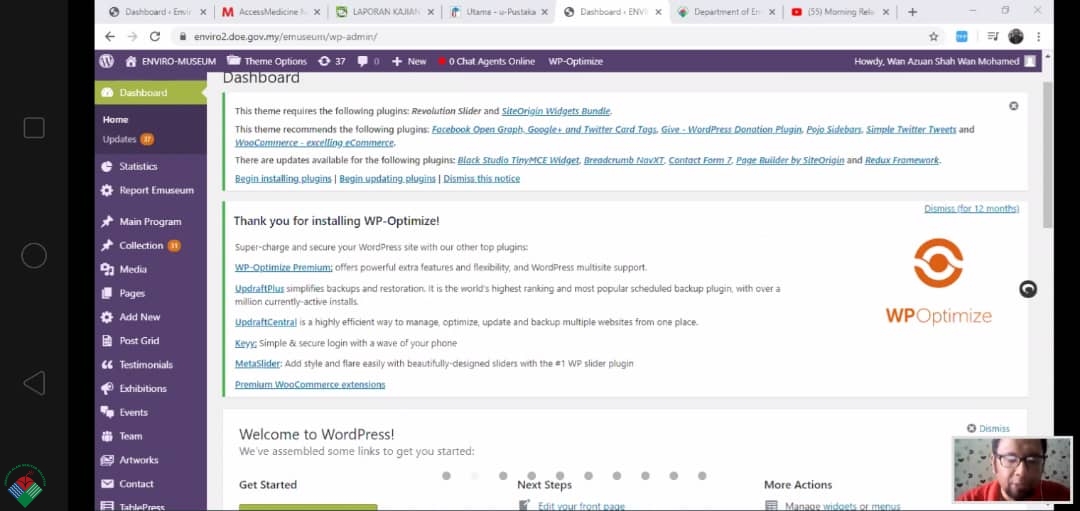This screenshot has width=1080, height=511.
Task: Switch to AccessMedicine tab
Action: click(x=271, y=12)
